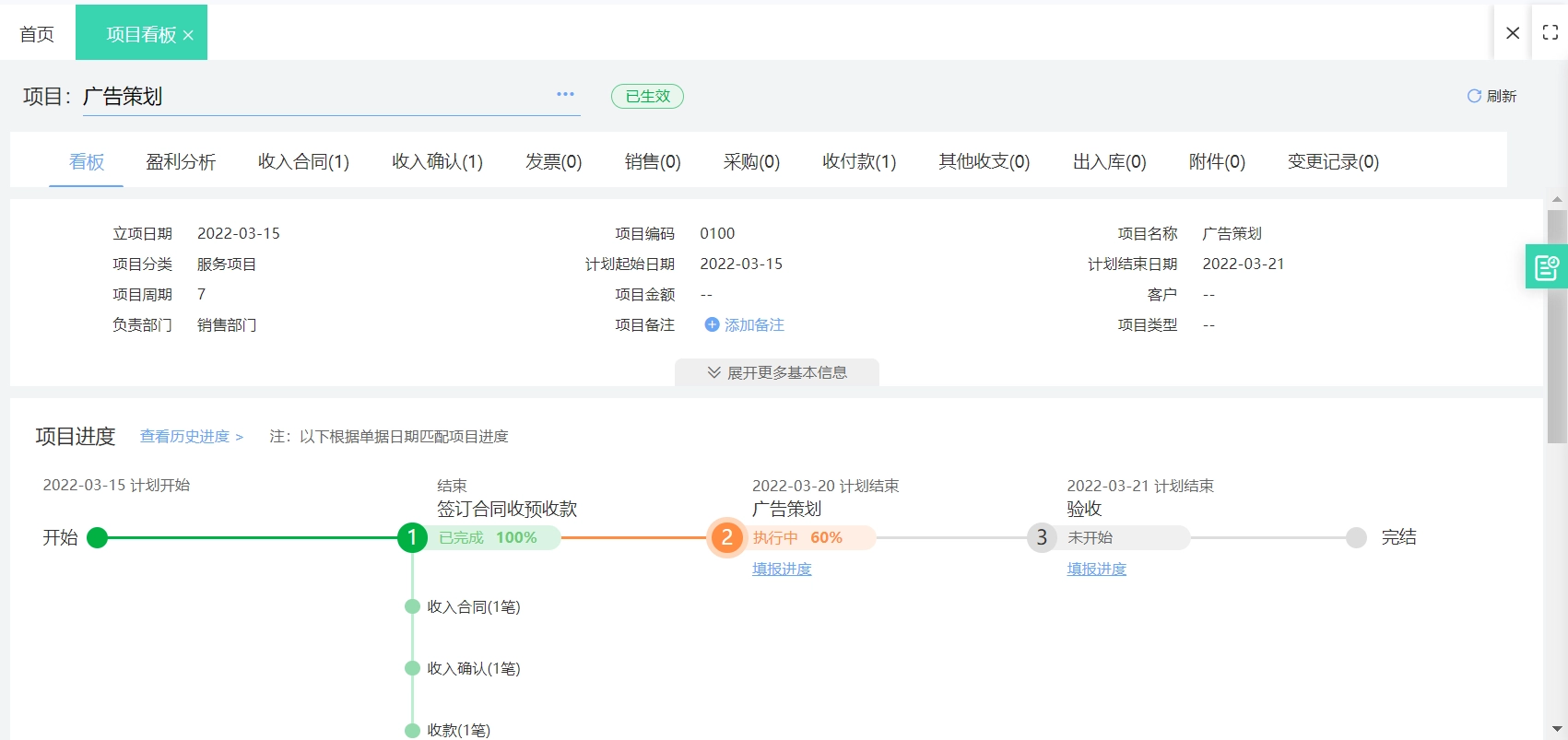Viewport: 1568px width, 740px height.
Task: Toggle fullscreen mode icon
Action: (x=1550, y=32)
